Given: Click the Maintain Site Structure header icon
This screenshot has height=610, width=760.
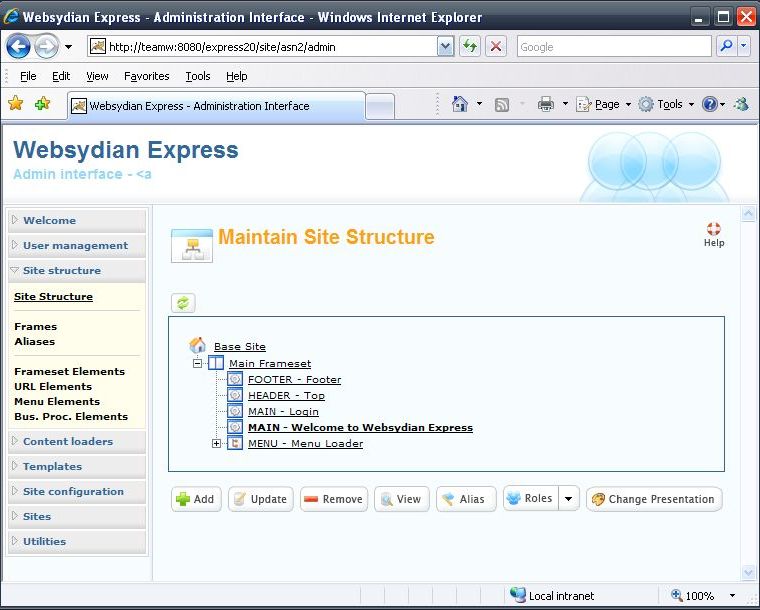Looking at the screenshot, I should (192, 246).
